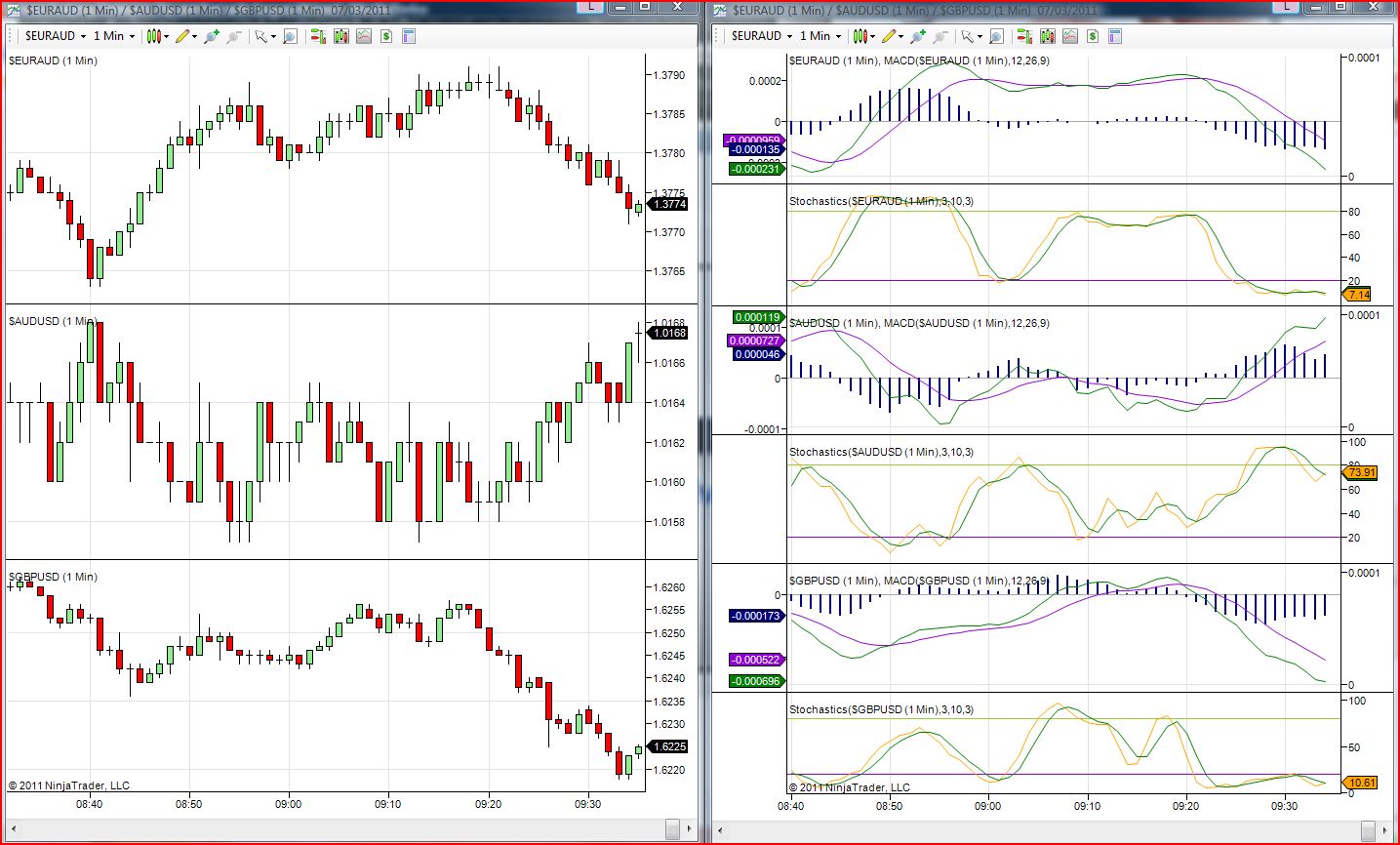
Task: Click the magnifier data box icon in the right toolbar
Action: (996, 36)
